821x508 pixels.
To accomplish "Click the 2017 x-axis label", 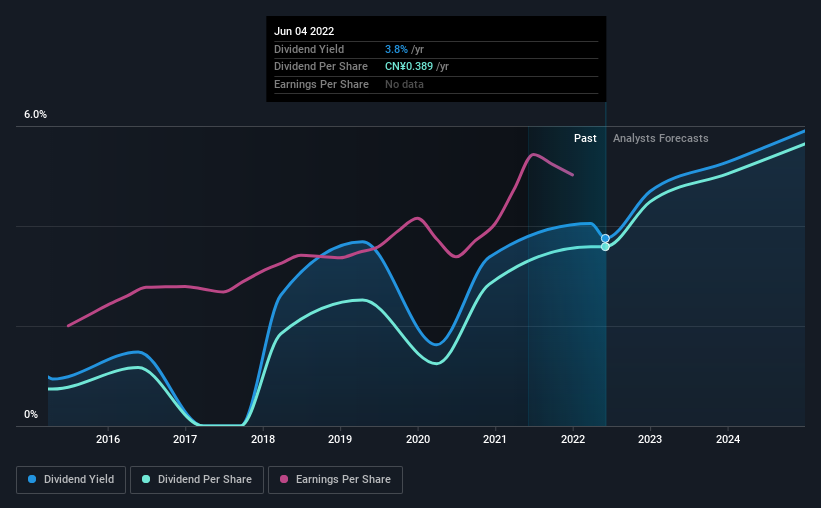I will 185,439.
